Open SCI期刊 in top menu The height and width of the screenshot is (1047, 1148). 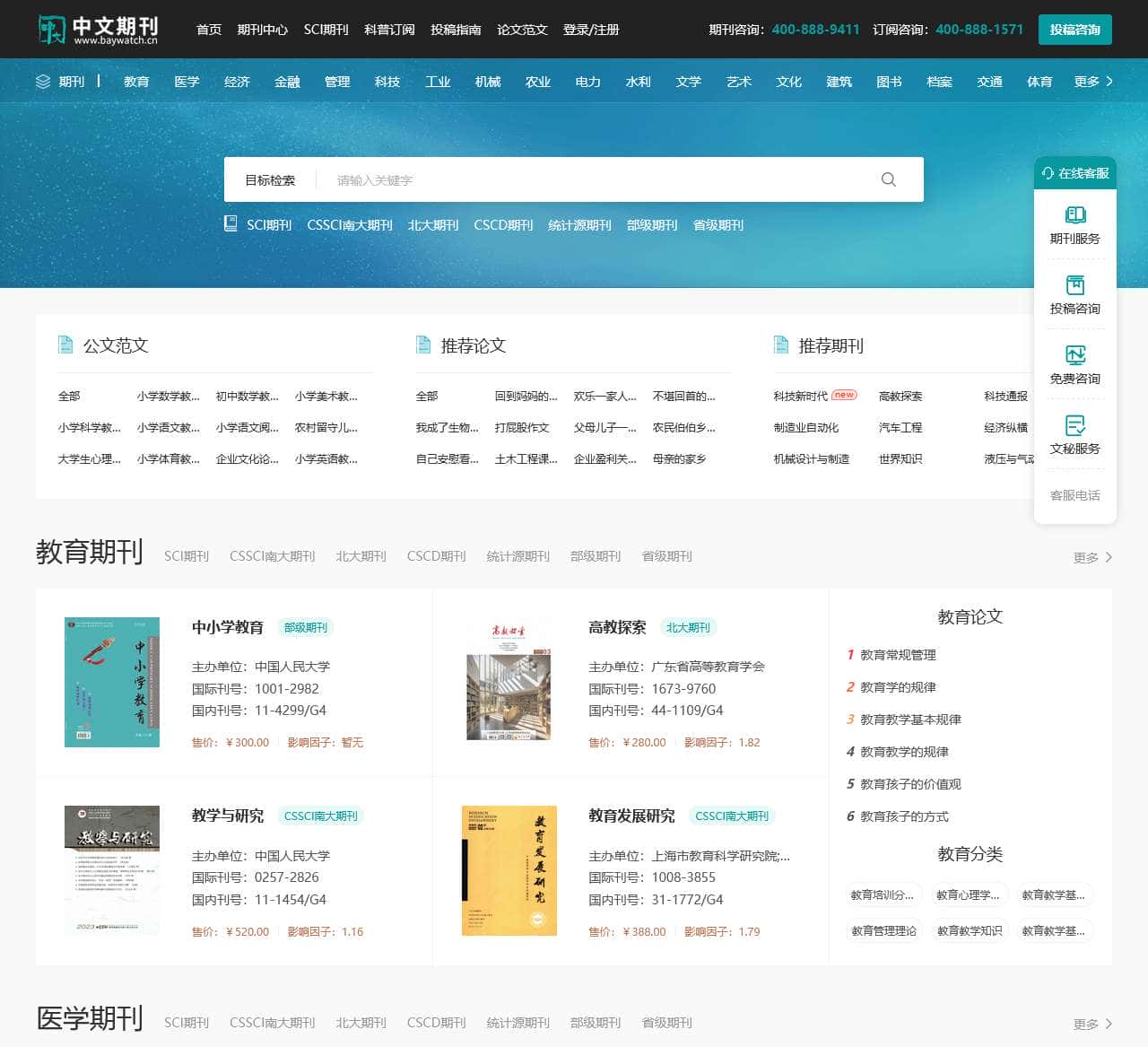(326, 30)
